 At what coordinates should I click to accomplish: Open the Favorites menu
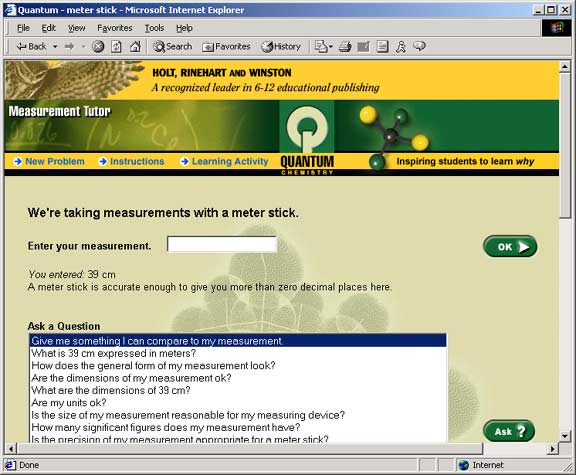[115, 28]
